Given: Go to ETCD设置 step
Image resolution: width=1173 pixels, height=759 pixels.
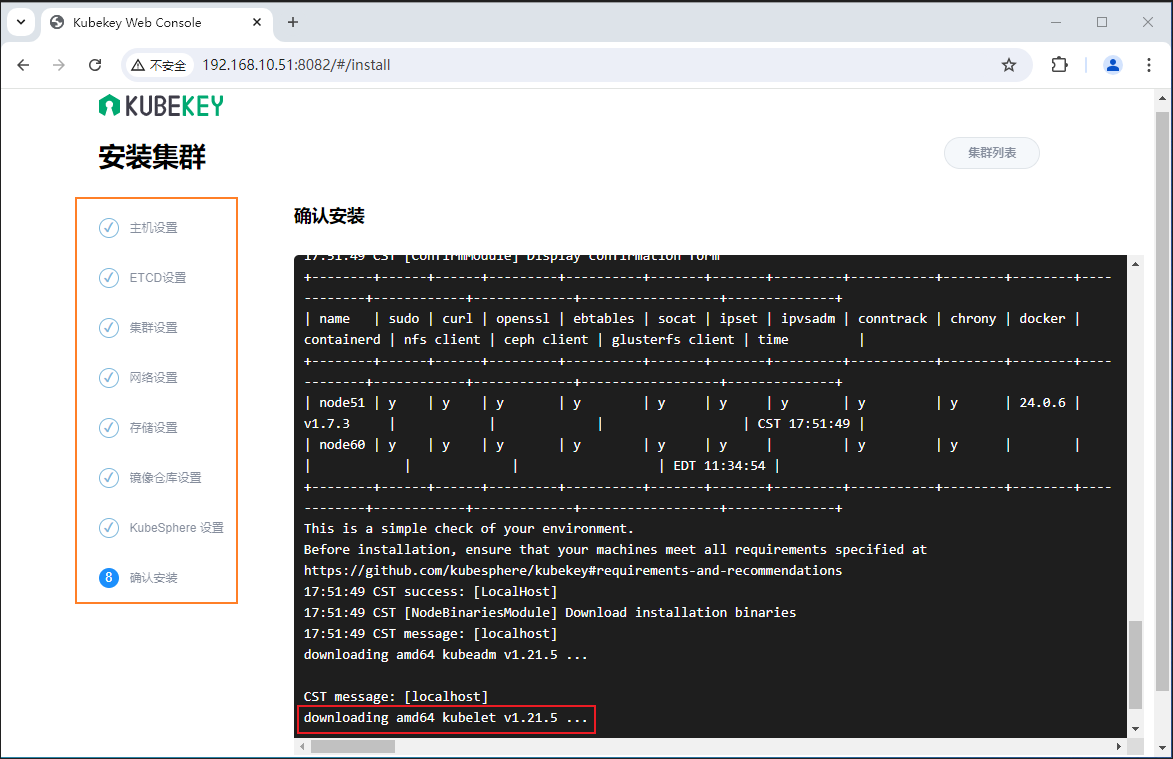Looking at the screenshot, I should [x=157, y=277].
